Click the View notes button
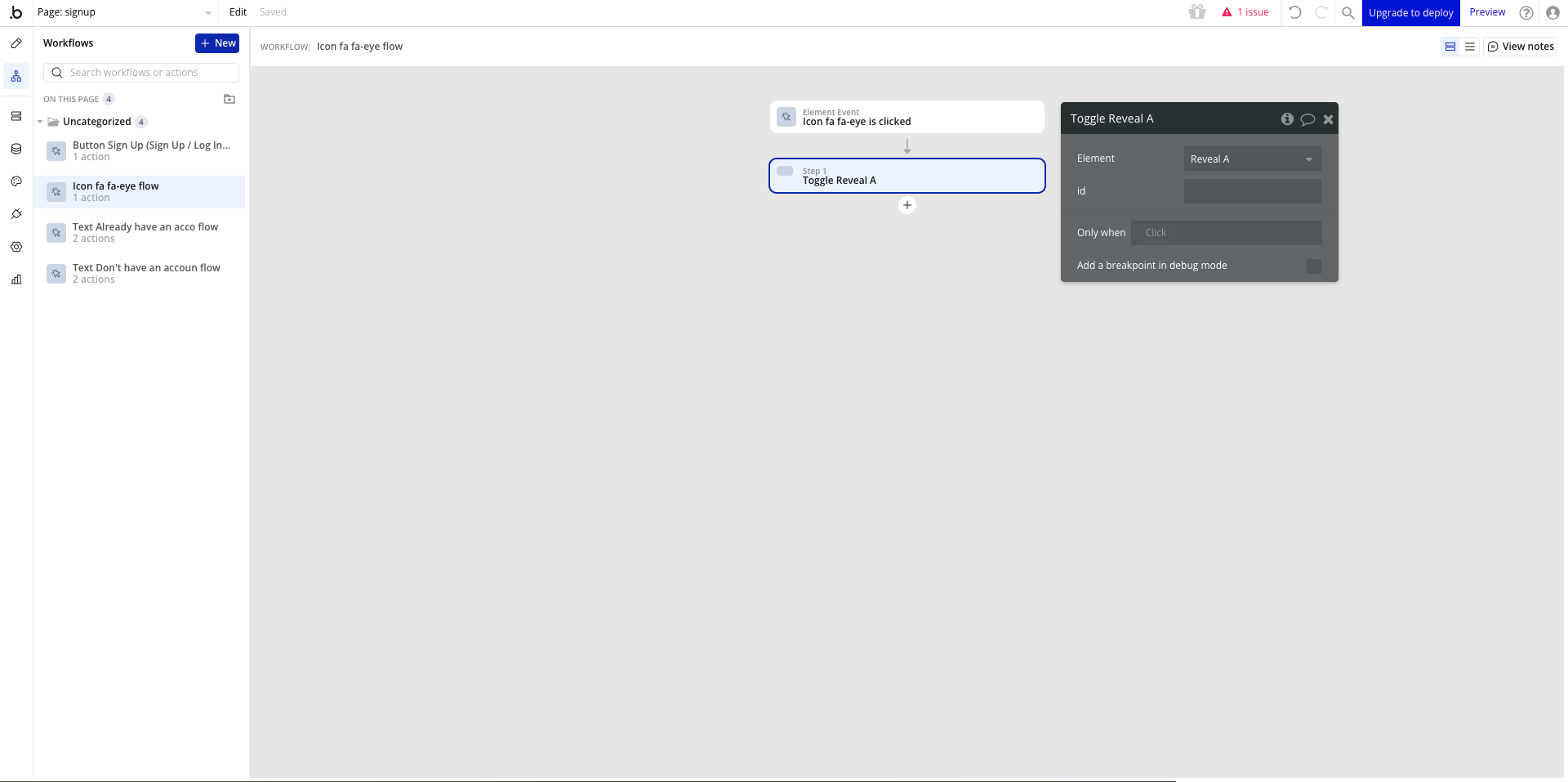This screenshot has height=782, width=1568. (x=1521, y=47)
